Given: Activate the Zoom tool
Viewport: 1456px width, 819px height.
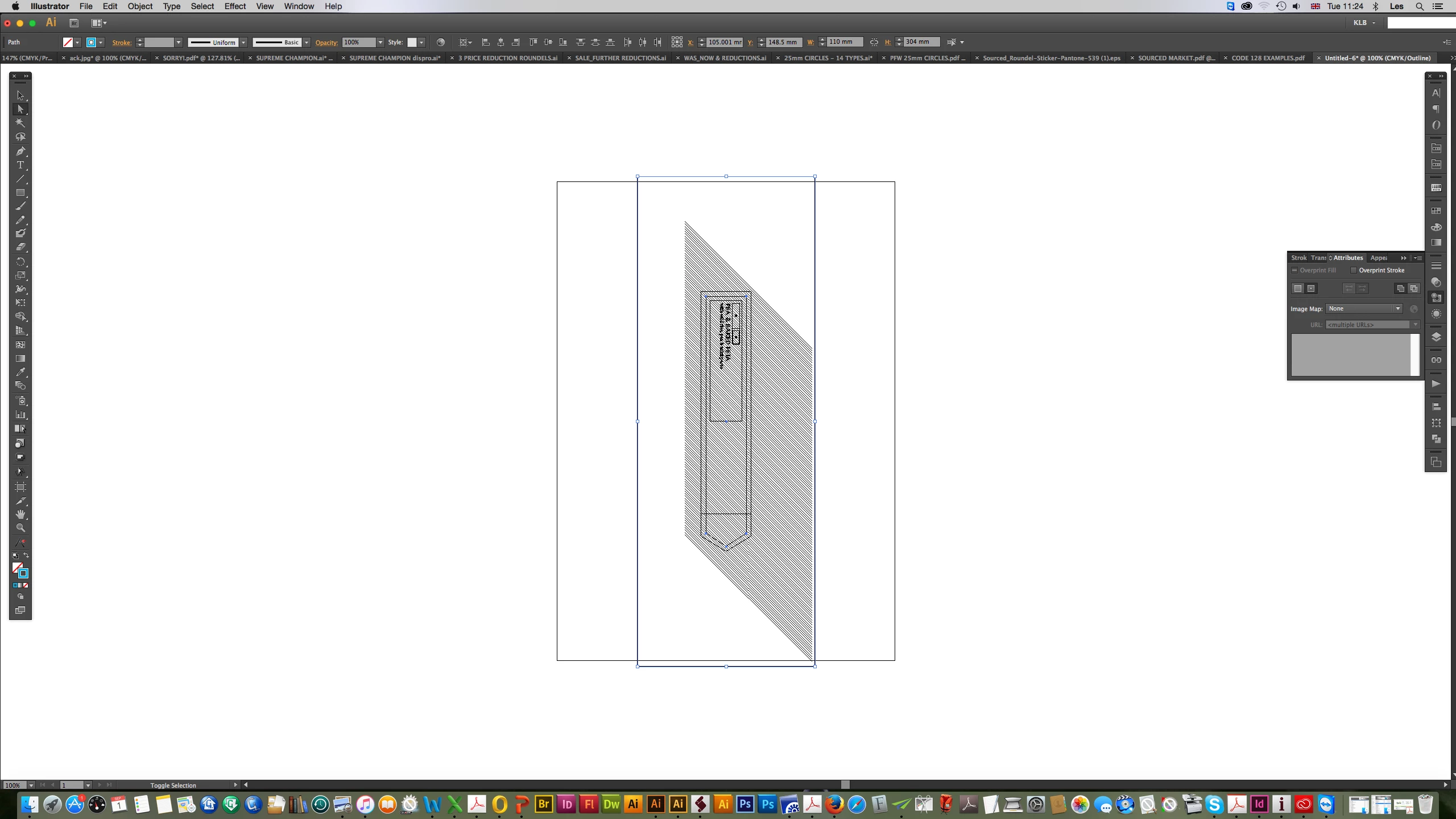Looking at the screenshot, I should tap(20, 528).
